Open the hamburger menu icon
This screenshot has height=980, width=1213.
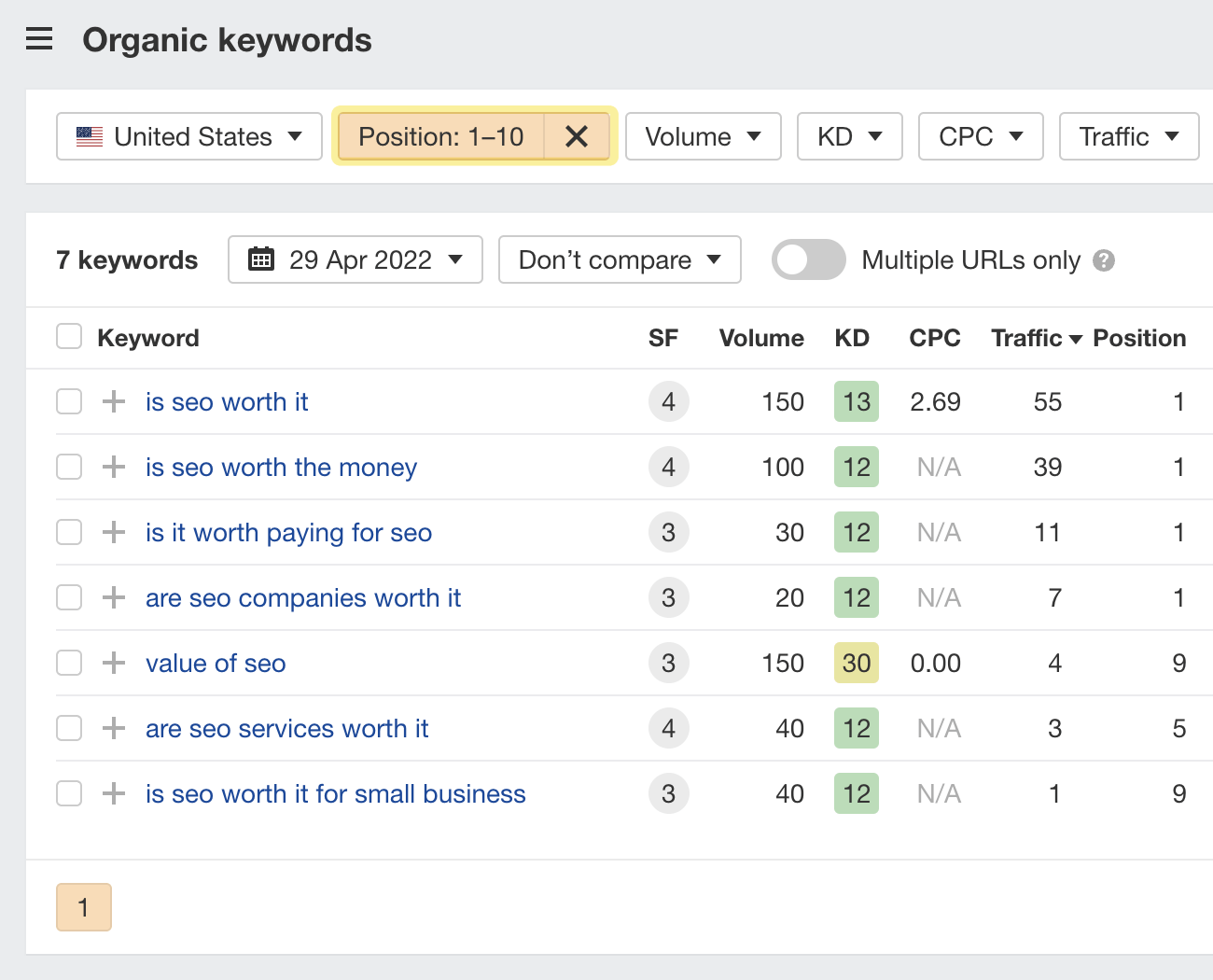[x=38, y=39]
